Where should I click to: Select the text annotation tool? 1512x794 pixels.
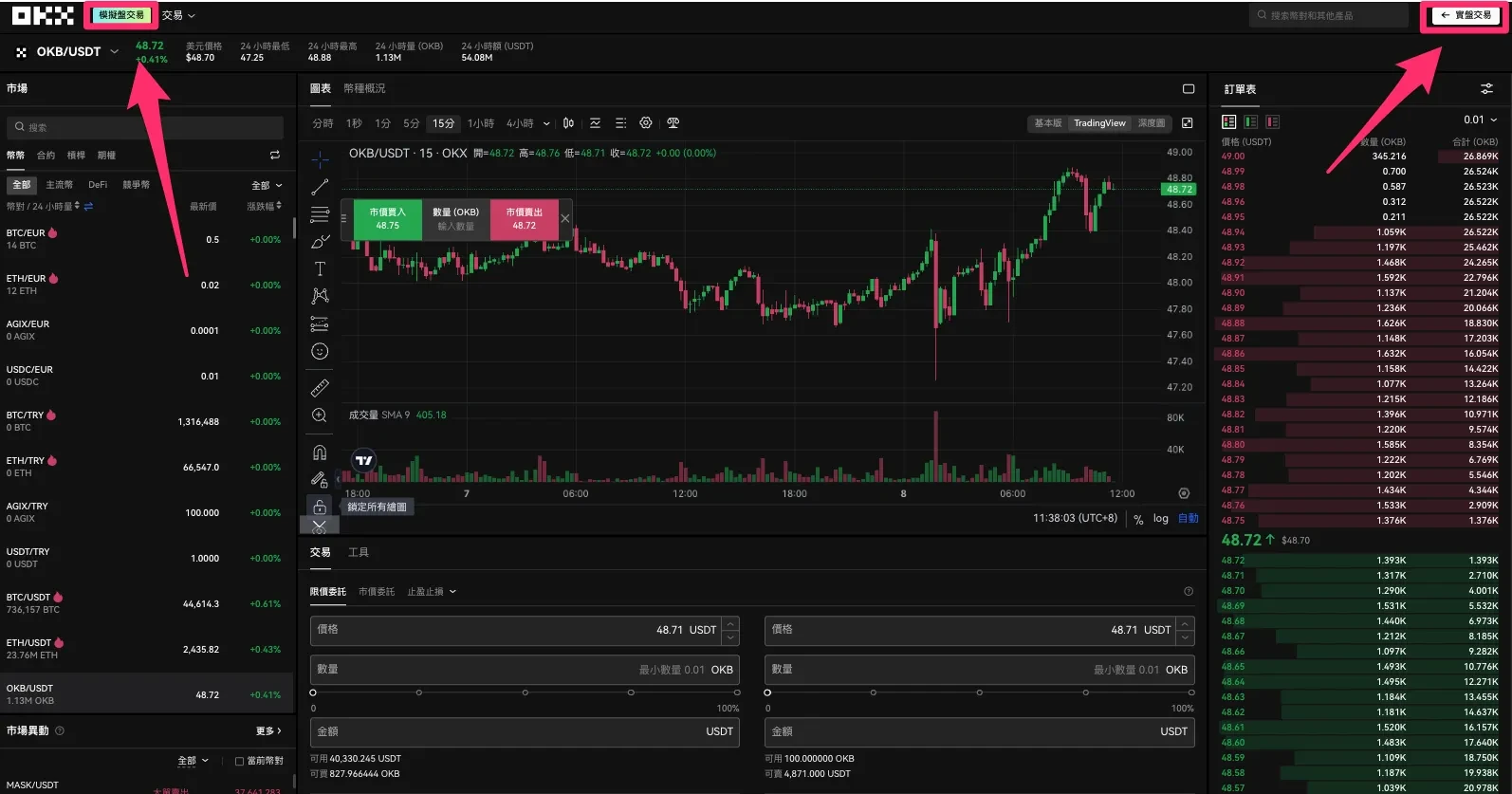tap(320, 269)
